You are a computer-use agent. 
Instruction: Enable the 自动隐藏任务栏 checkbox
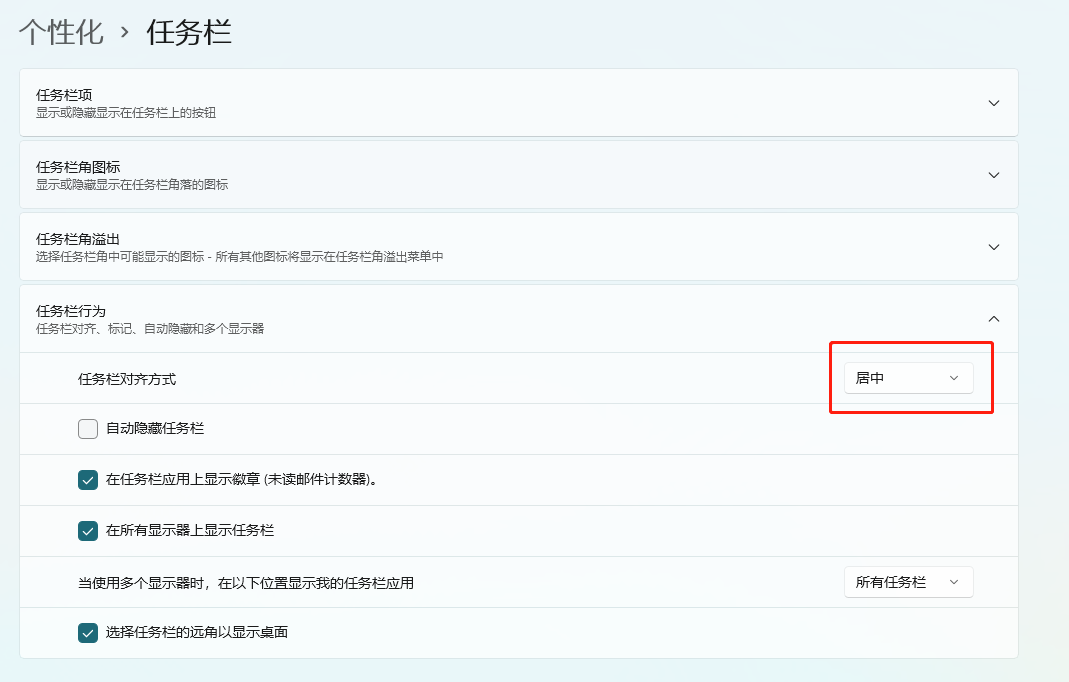88,429
